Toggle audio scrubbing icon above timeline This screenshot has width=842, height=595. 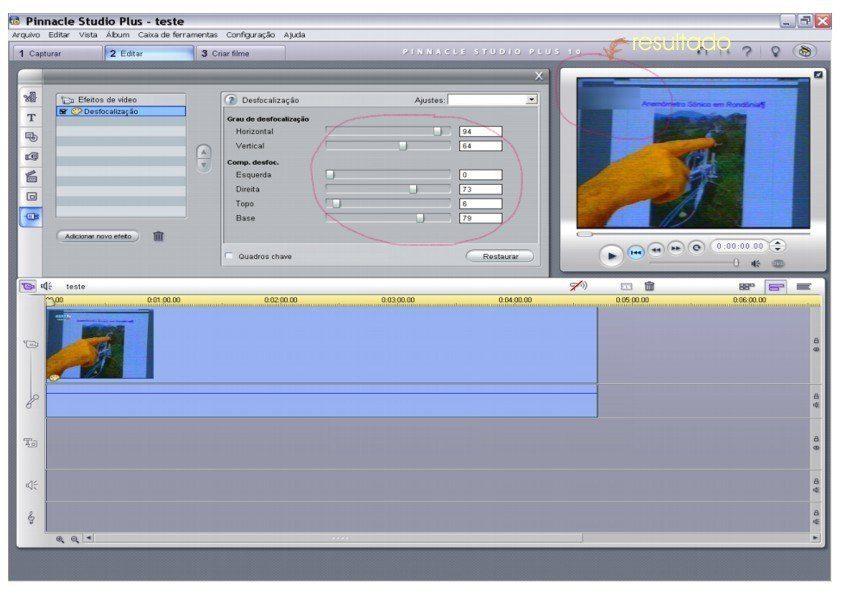578,286
